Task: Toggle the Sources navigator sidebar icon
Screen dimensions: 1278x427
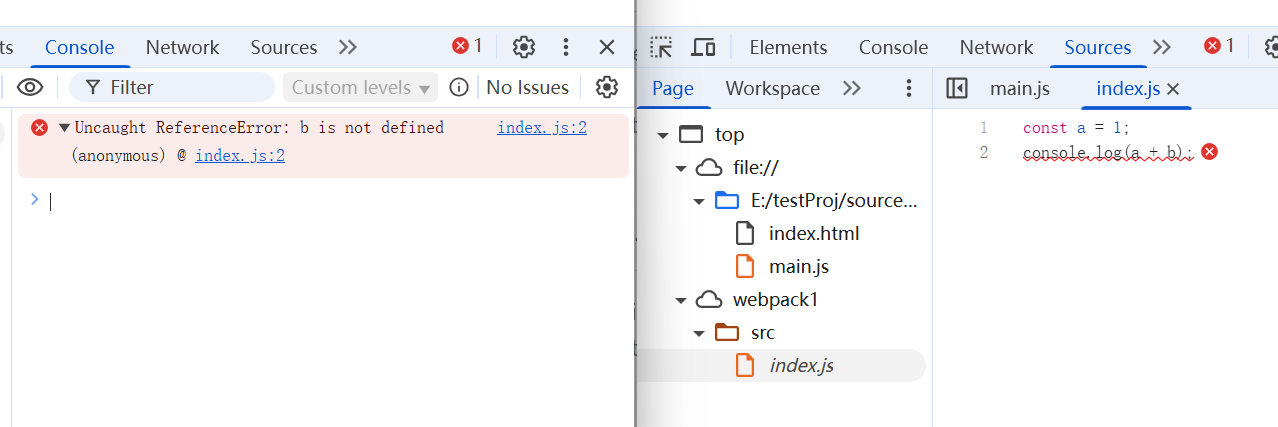Action: tap(956, 89)
